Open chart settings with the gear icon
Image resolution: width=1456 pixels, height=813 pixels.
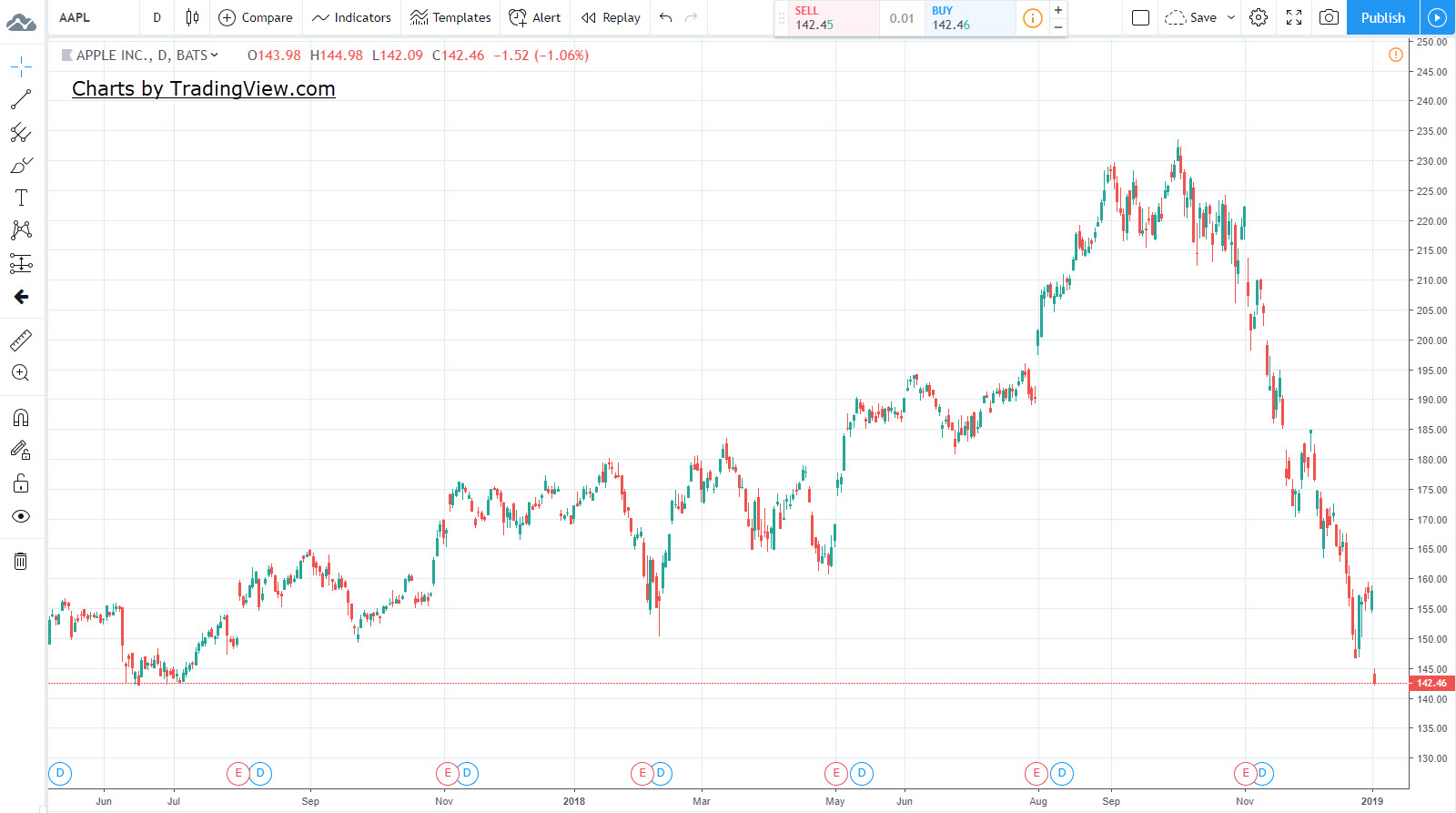pos(1259,17)
